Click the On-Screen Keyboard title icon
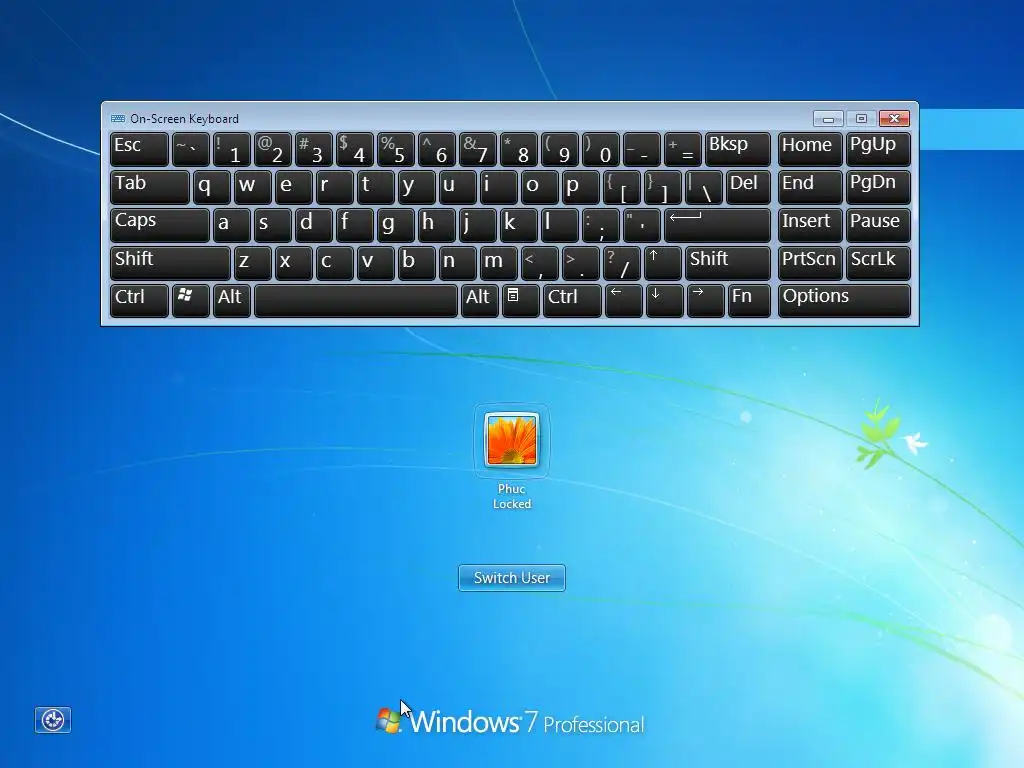Screen dimensions: 1024x768 [x=118, y=118]
